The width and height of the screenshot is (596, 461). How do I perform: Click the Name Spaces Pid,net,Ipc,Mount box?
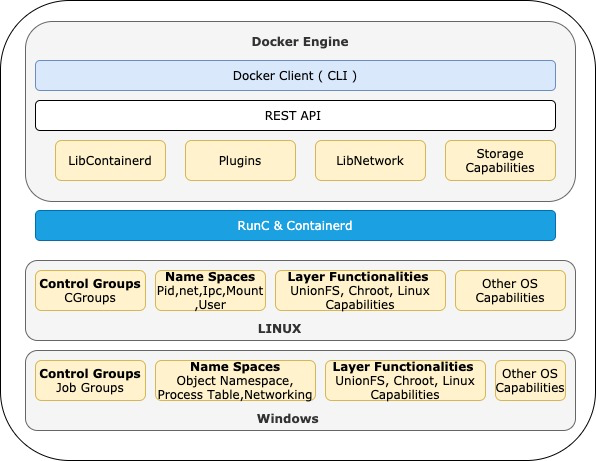coord(210,290)
